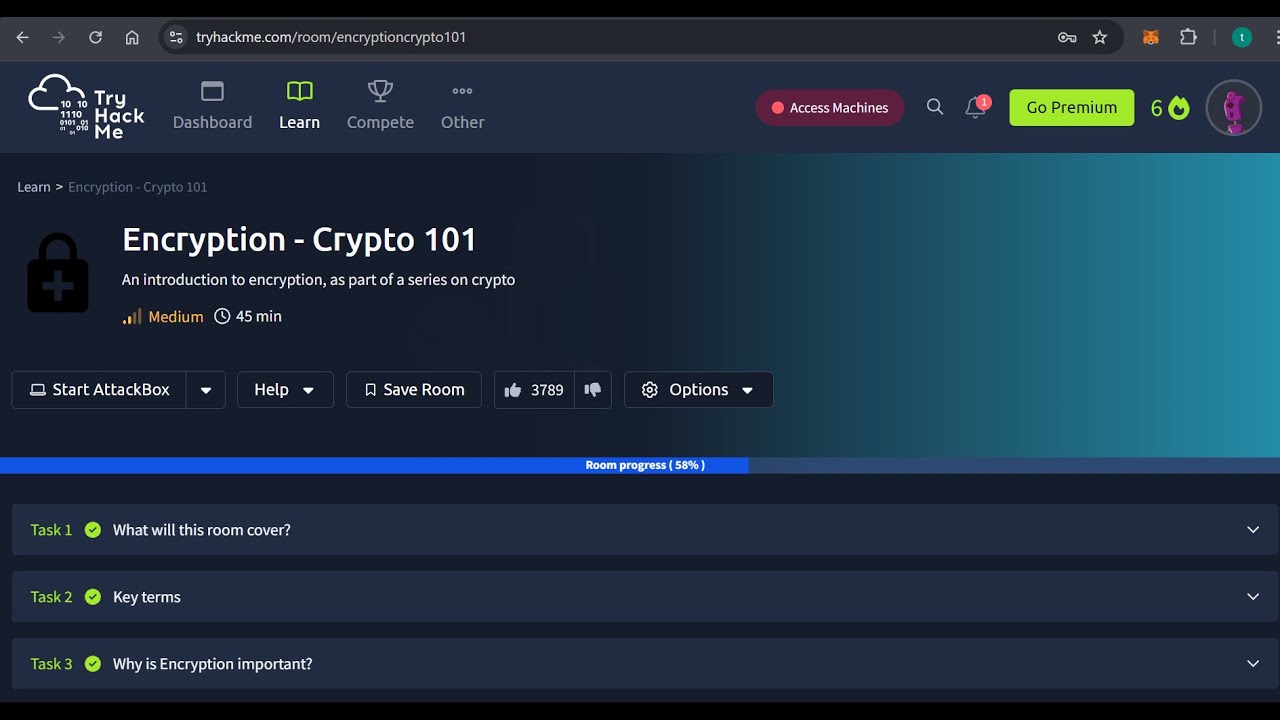Click Task 1 completed checkmark
Image resolution: width=1280 pixels, height=720 pixels.
[93, 530]
